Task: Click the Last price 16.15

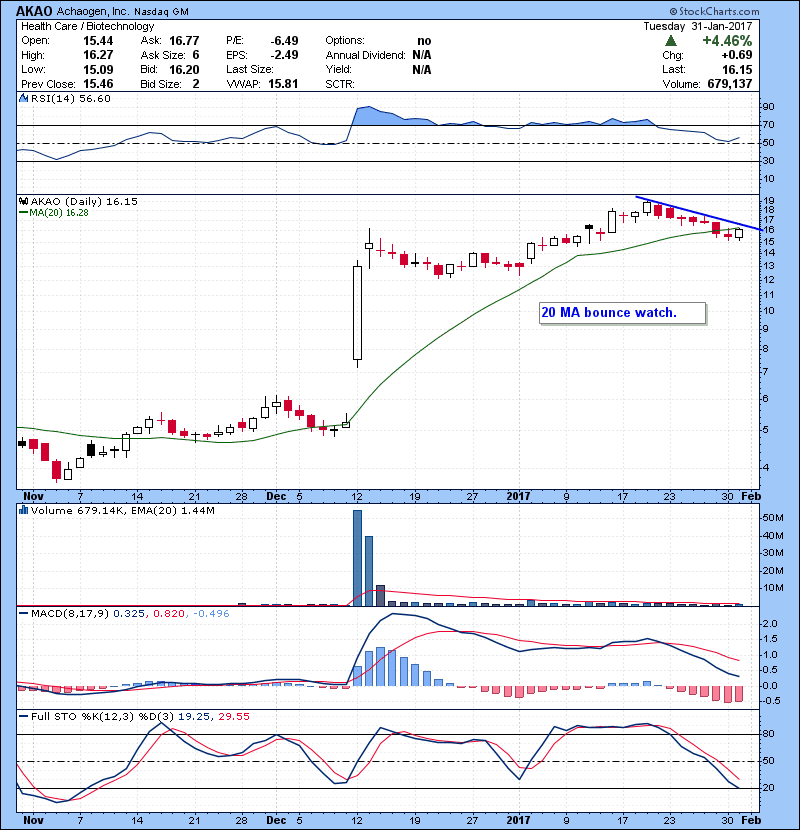Action: tap(737, 69)
